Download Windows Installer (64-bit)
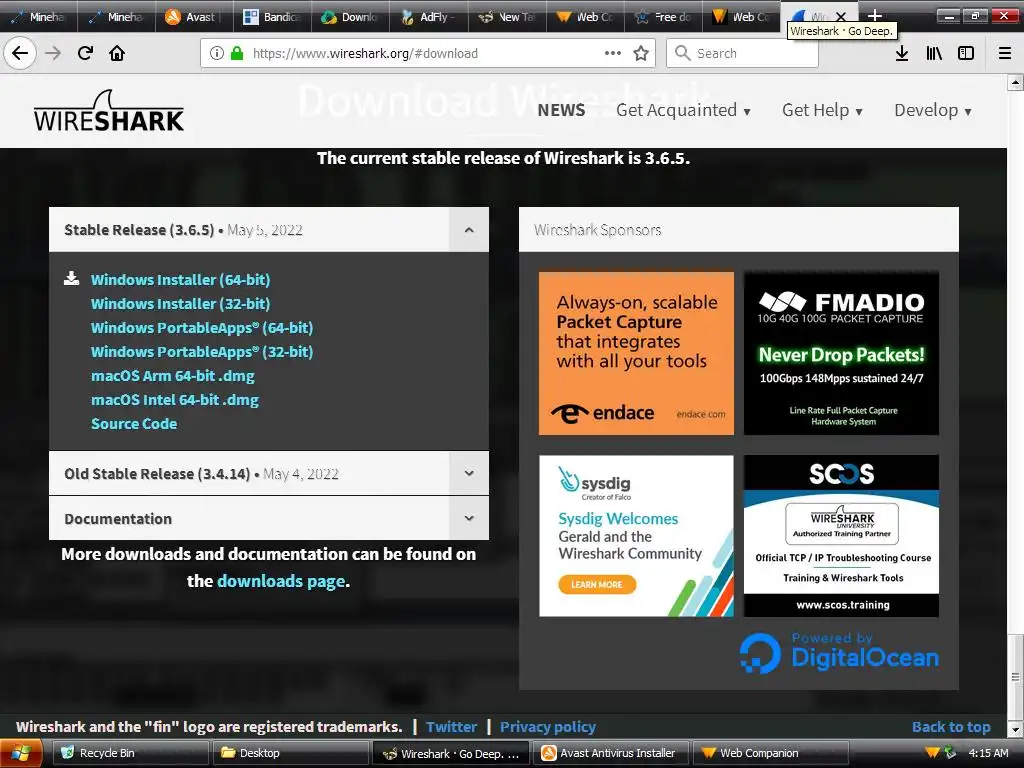 pos(180,280)
